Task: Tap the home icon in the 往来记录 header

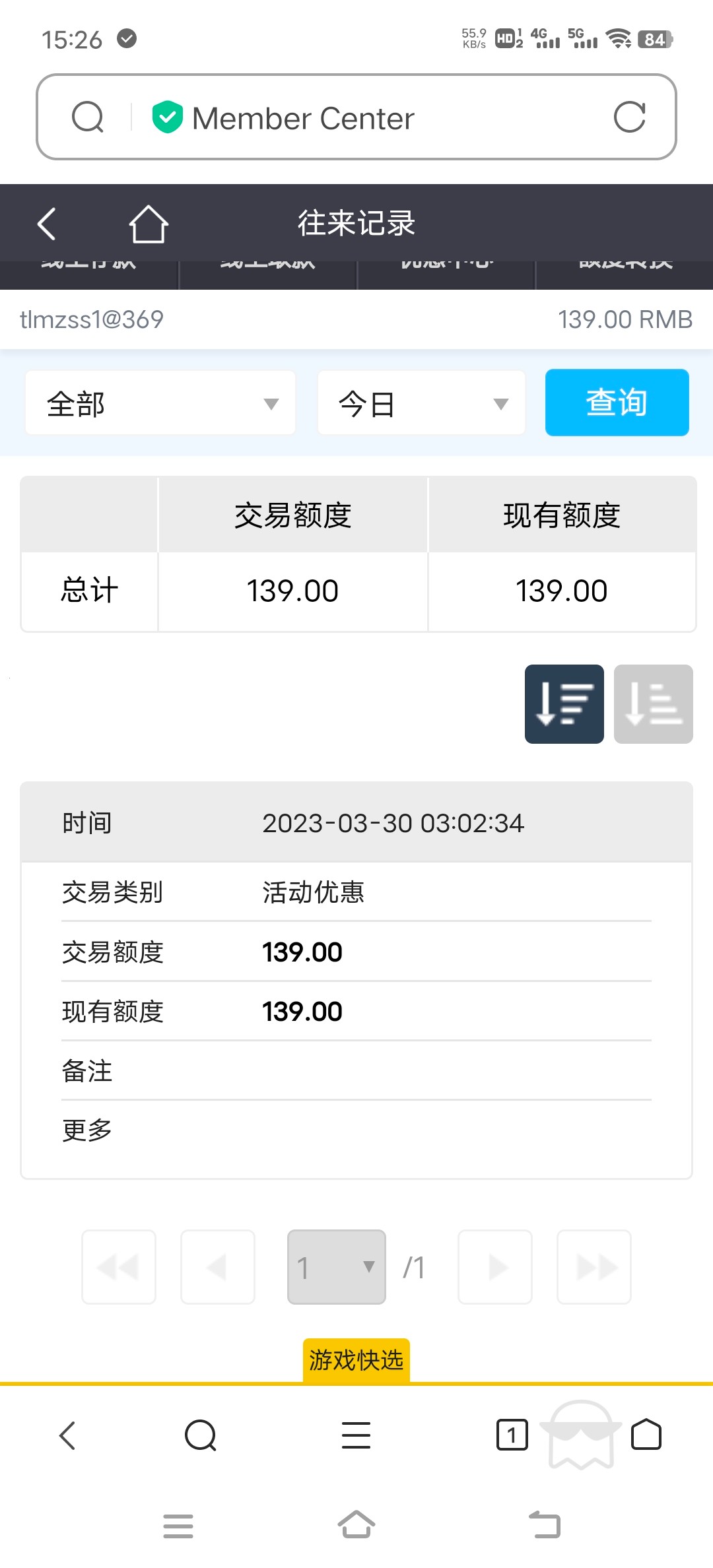Action: pyautogui.click(x=149, y=224)
